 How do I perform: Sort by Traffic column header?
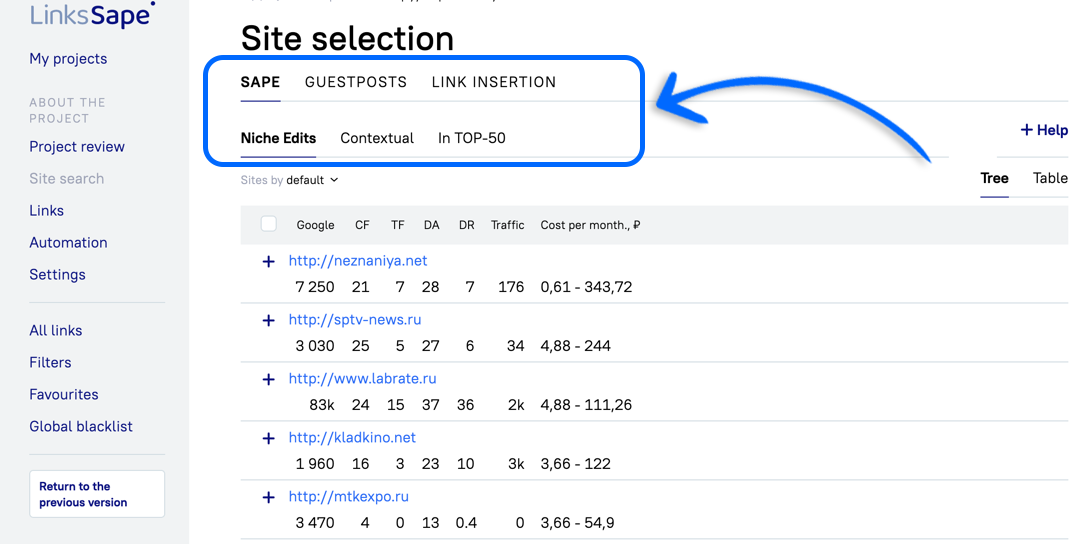point(508,225)
